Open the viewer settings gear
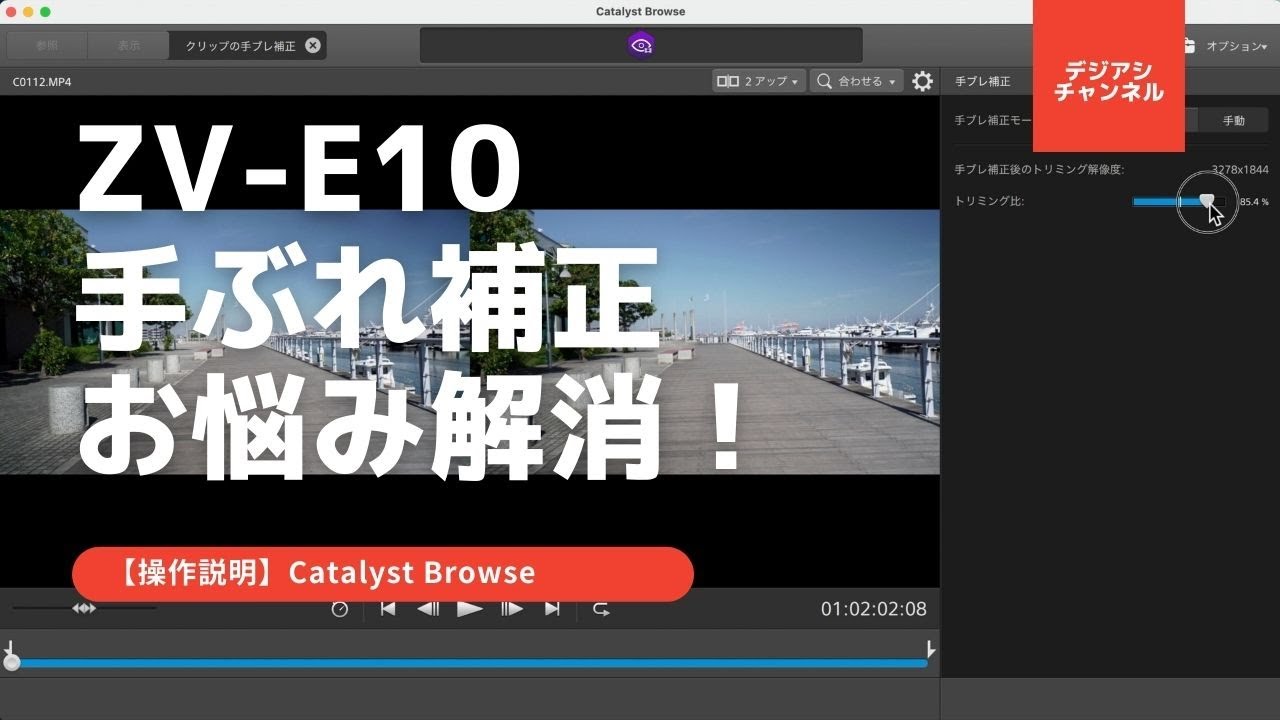The image size is (1280, 720). [922, 81]
